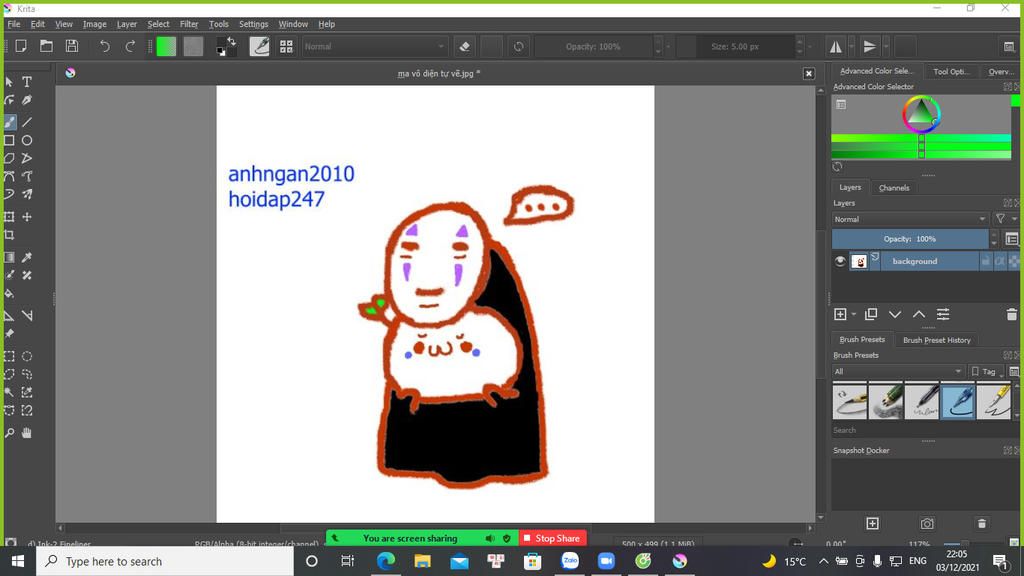This screenshot has width=1024, height=576.
Task: Move layer down in the stack
Action: tap(895, 315)
